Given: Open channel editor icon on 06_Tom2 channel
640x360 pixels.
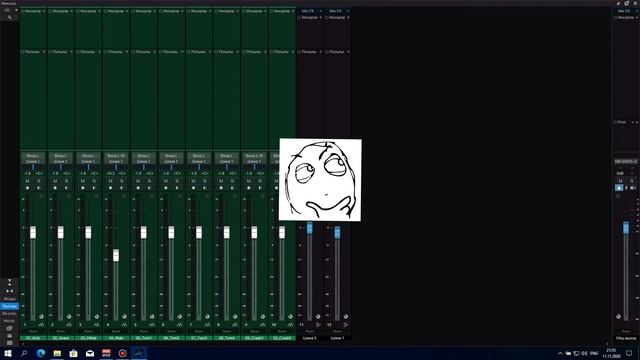Looking at the screenshot, I should [180, 324].
